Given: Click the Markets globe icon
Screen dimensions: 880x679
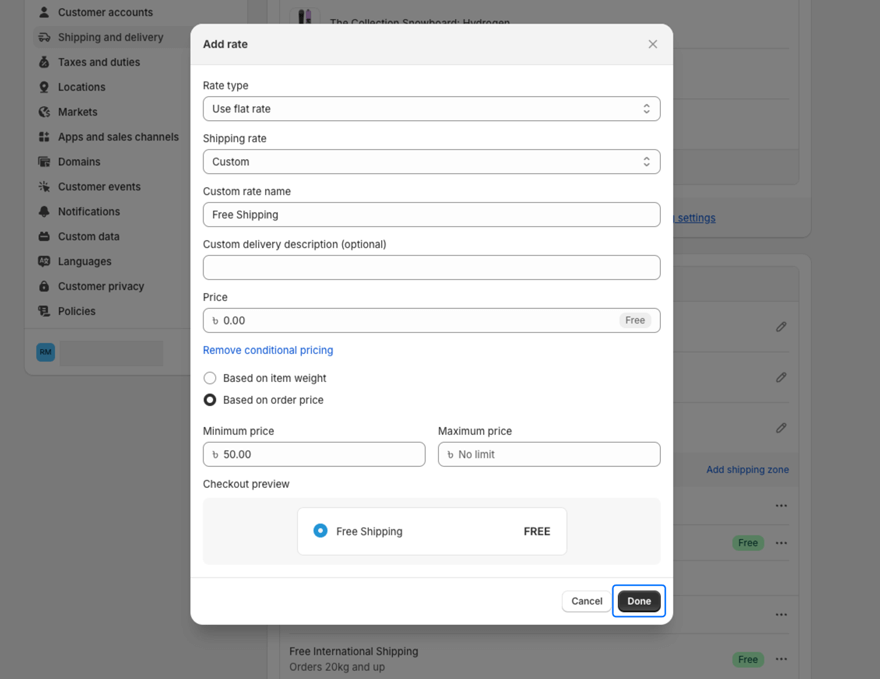Looking at the screenshot, I should coord(44,112).
